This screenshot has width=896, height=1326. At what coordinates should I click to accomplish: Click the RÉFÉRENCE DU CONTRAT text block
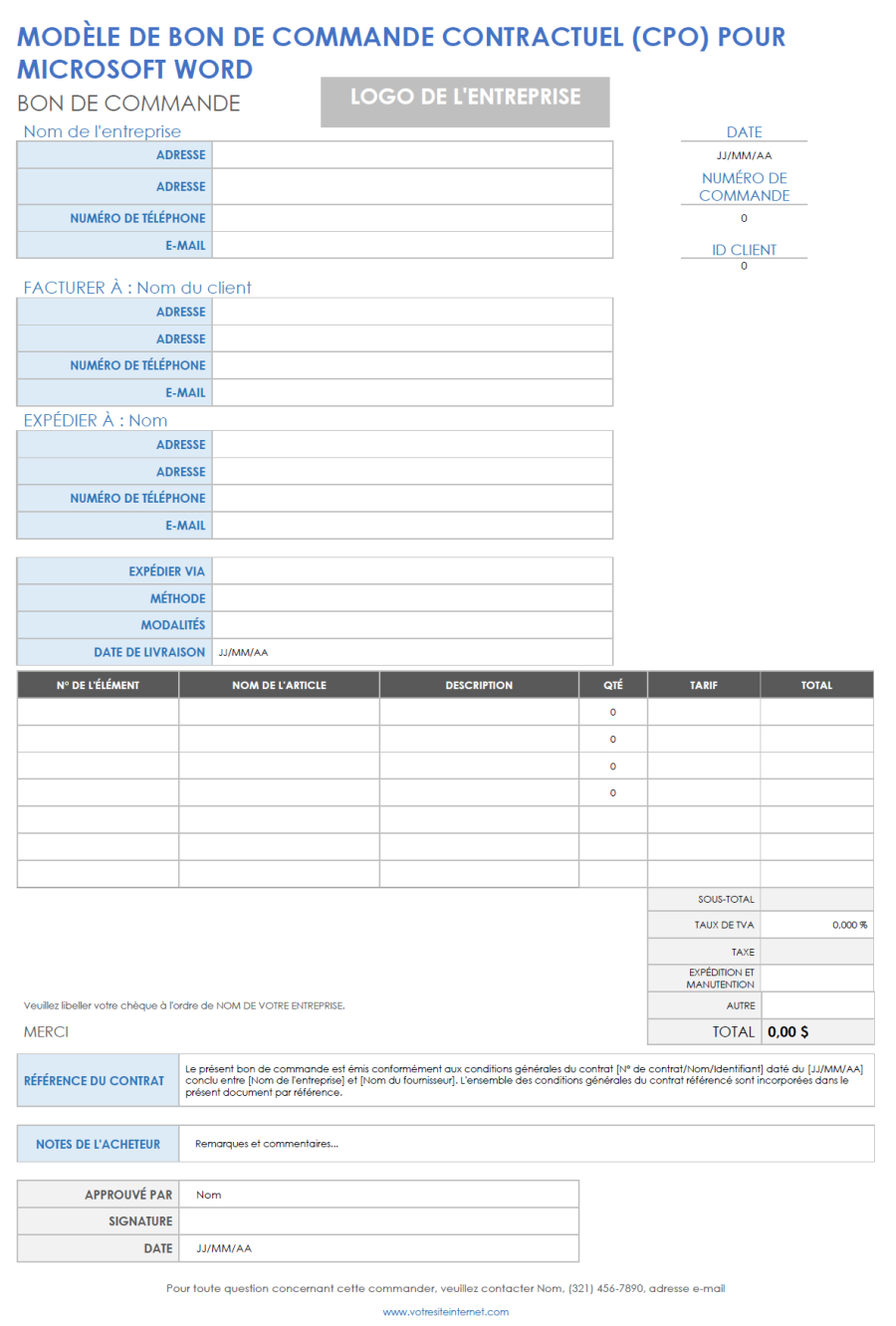click(x=526, y=1080)
